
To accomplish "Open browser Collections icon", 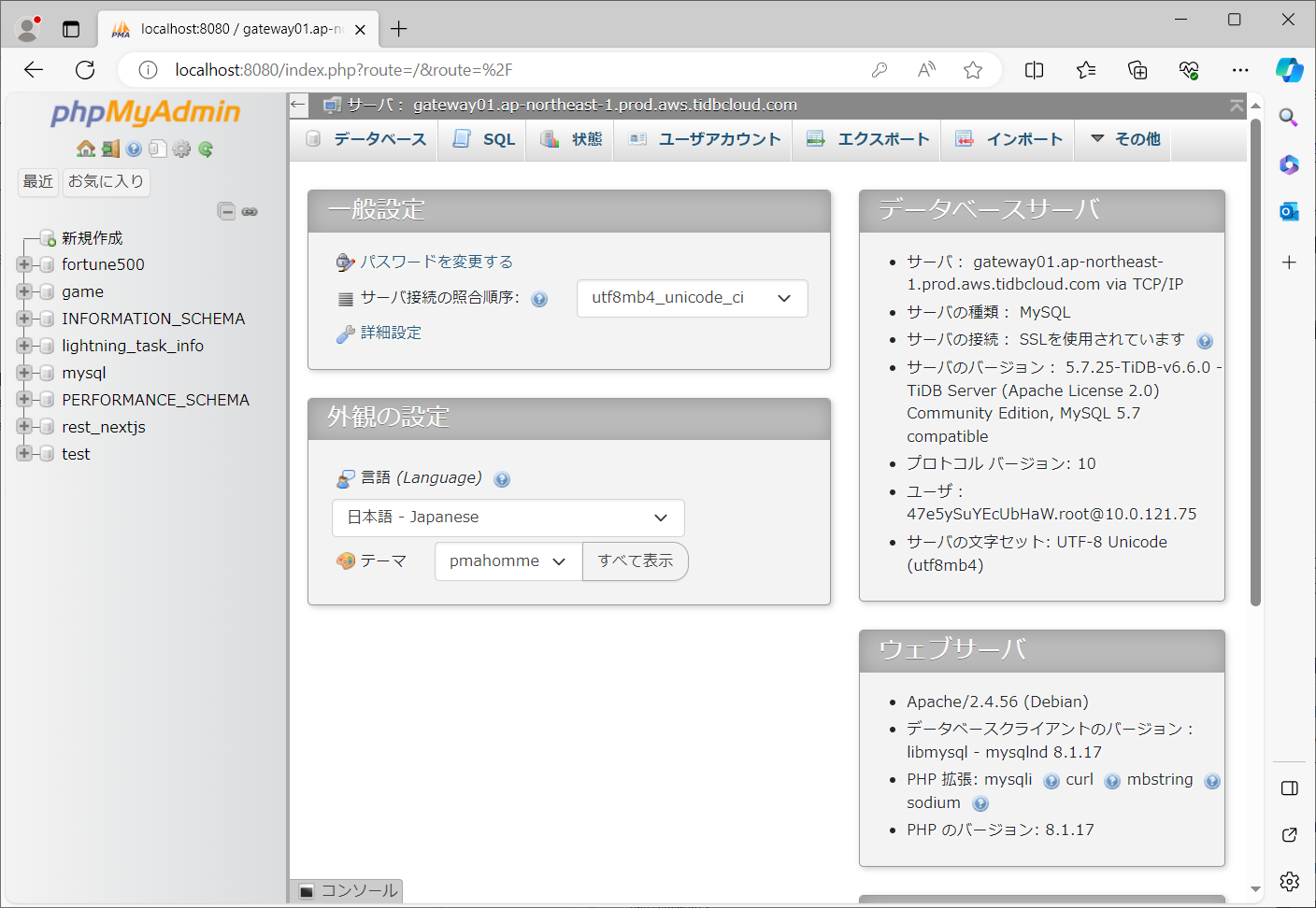I will pyautogui.click(x=1137, y=70).
